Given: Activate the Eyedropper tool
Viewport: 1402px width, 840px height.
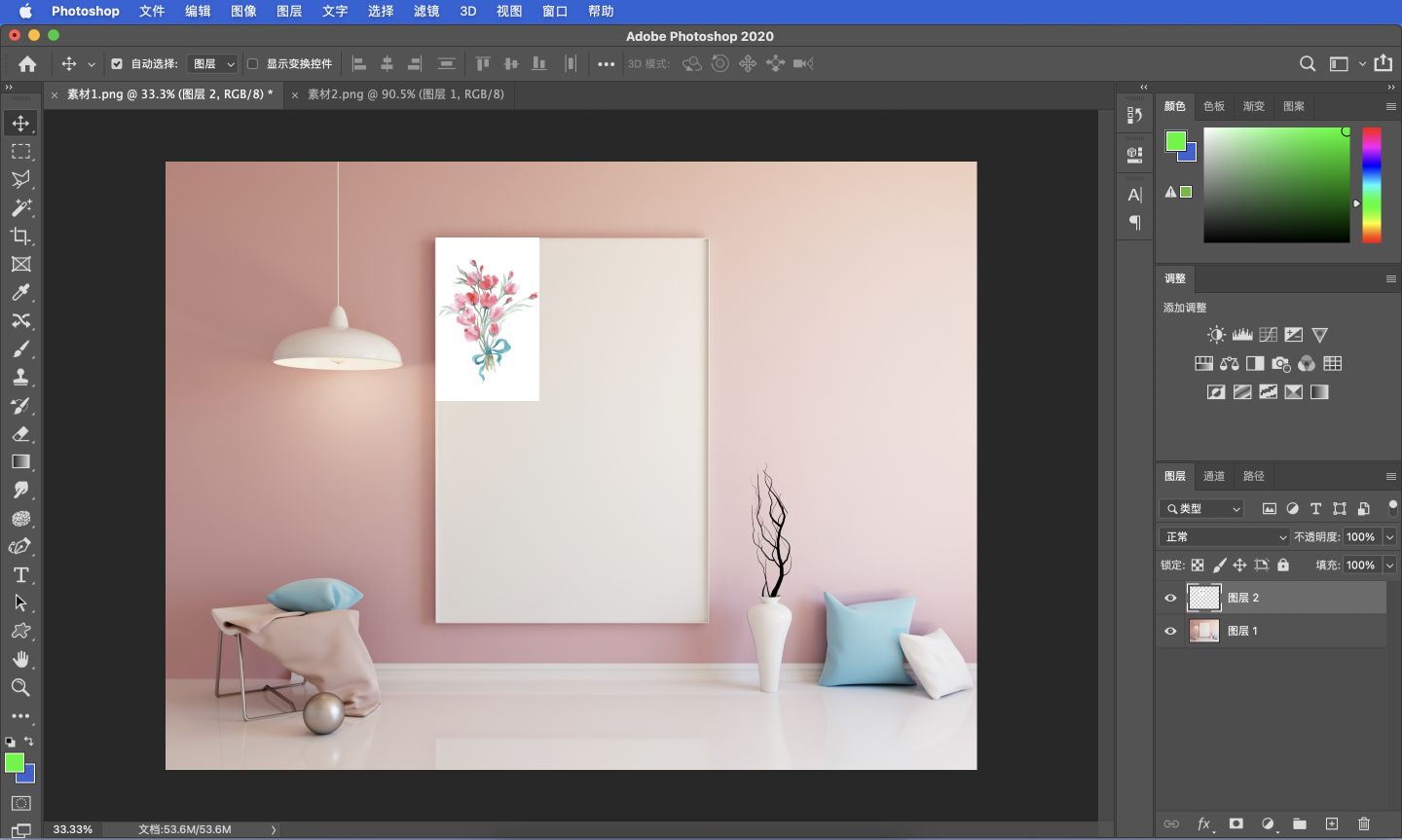Looking at the screenshot, I should pyautogui.click(x=20, y=292).
